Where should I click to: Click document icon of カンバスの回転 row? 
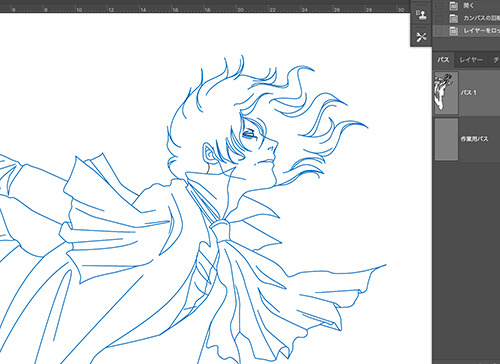tap(453, 18)
